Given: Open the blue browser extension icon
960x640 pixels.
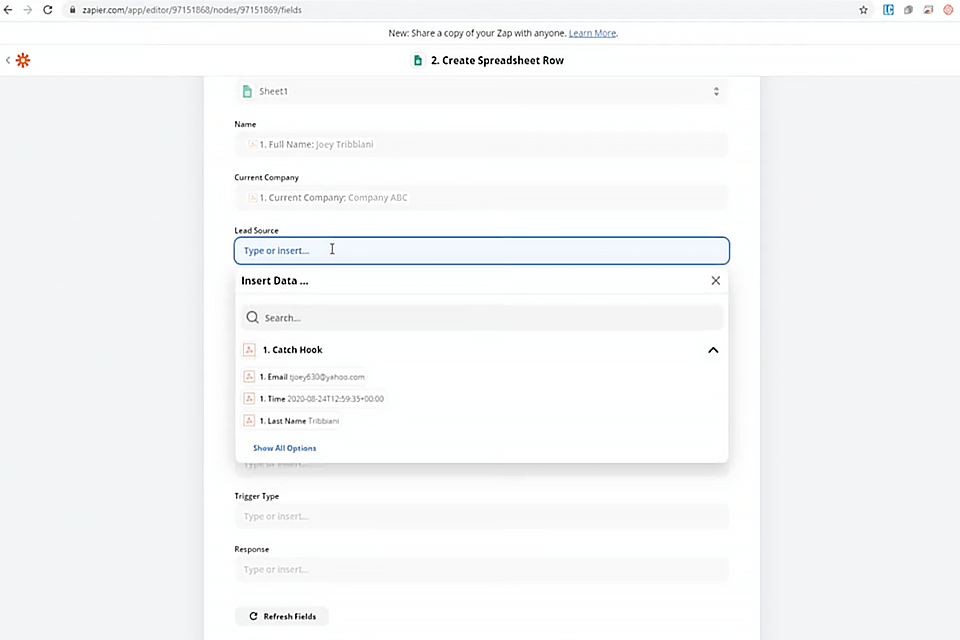Looking at the screenshot, I should pos(888,10).
